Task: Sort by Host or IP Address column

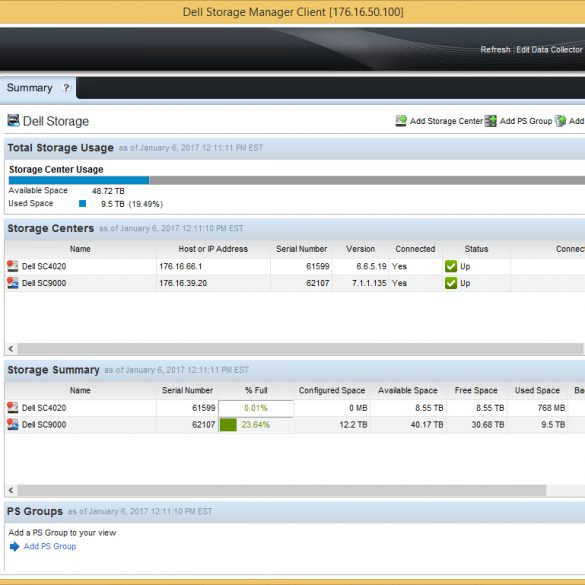Action: 213,249
